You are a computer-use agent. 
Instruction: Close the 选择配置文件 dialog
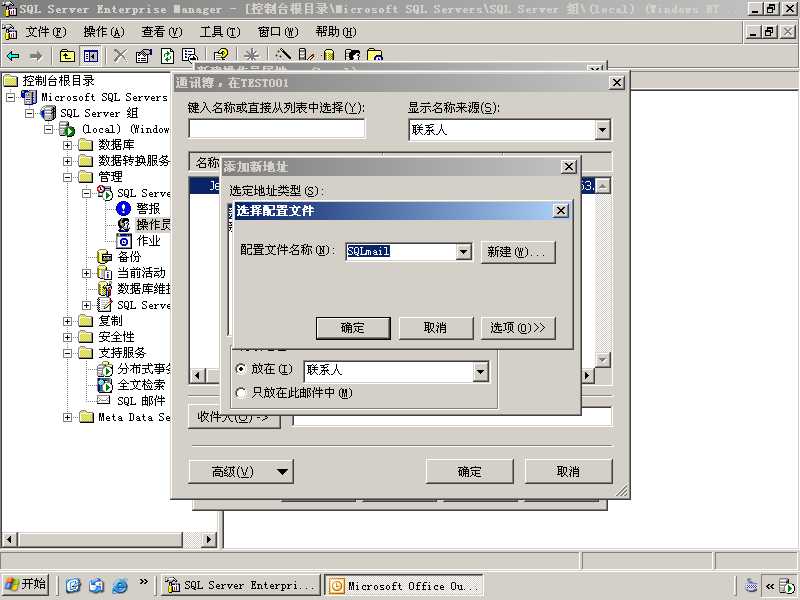[x=561, y=211]
